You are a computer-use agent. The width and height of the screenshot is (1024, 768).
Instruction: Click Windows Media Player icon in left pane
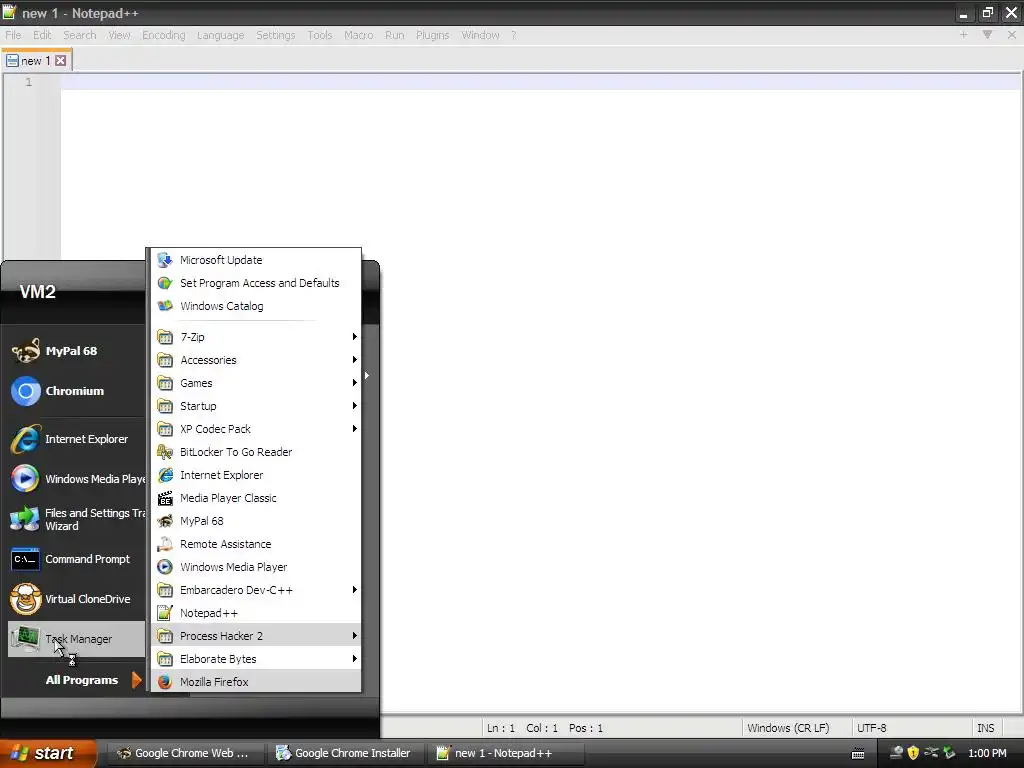(25, 479)
